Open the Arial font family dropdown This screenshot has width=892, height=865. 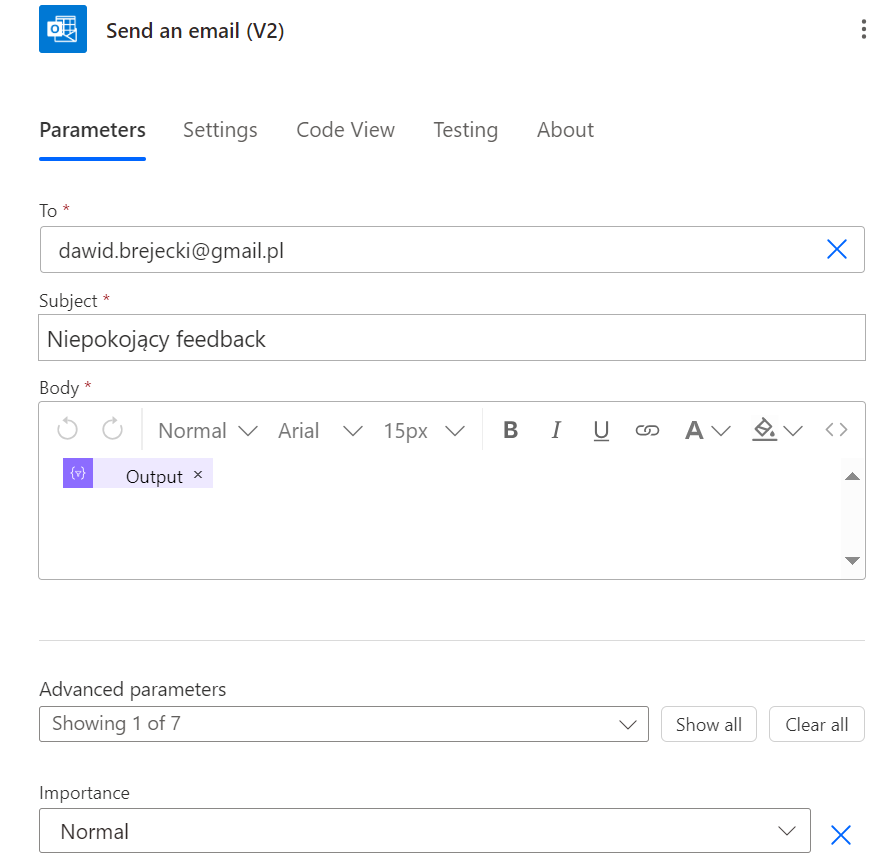[320, 430]
